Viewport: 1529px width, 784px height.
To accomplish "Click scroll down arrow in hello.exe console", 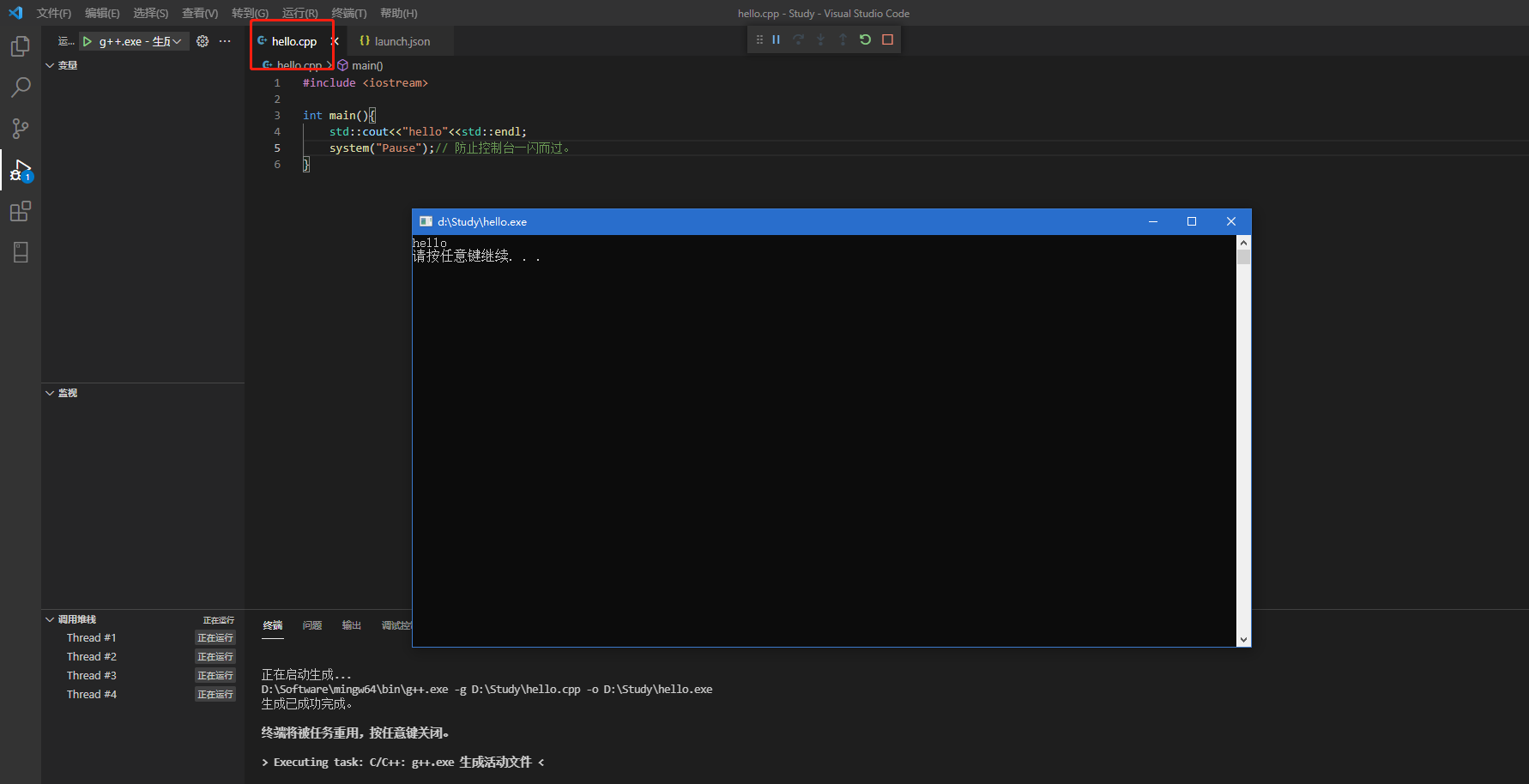I will click(x=1243, y=639).
